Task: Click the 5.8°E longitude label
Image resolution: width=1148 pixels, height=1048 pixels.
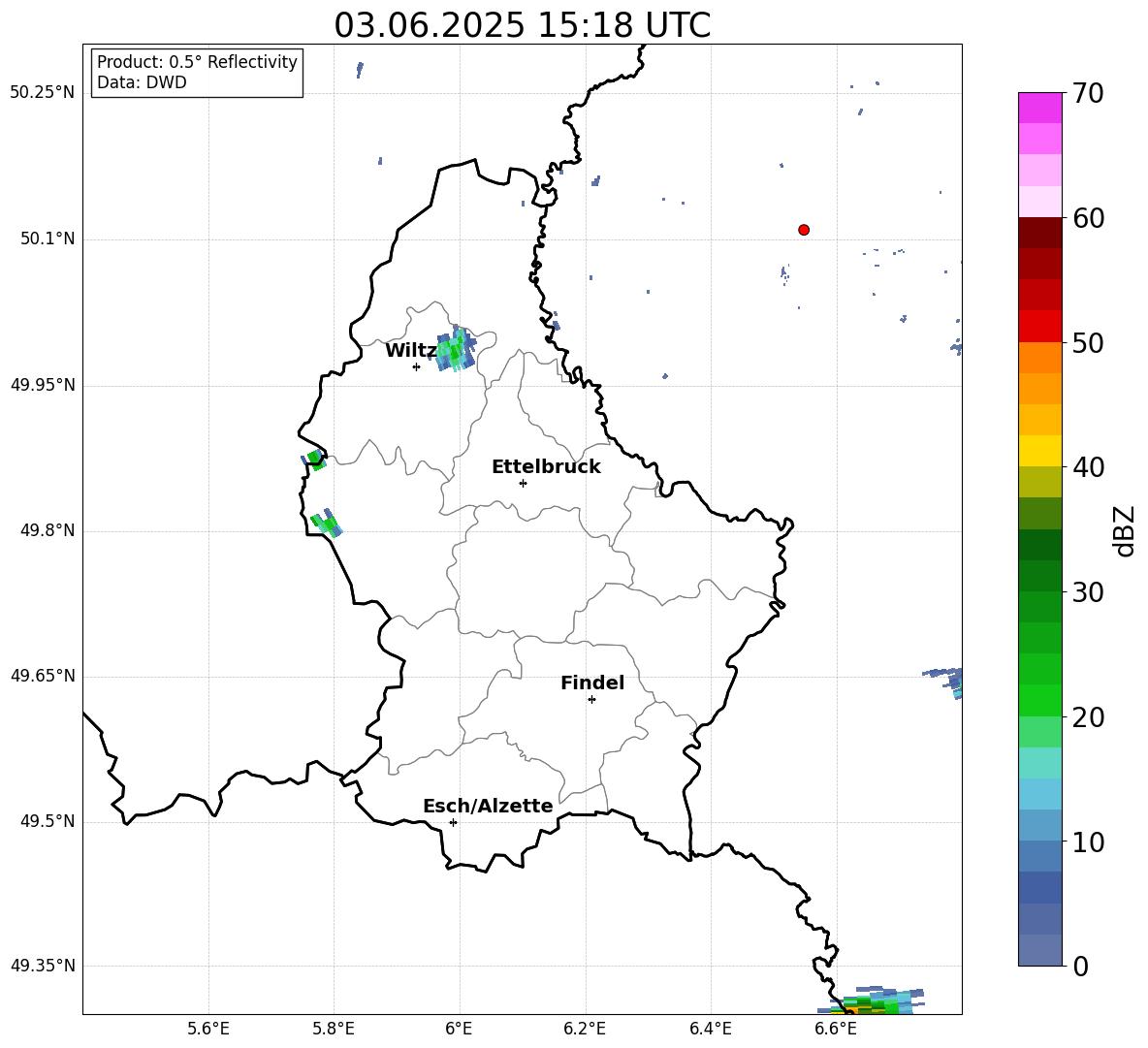Action: tap(334, 1029)
